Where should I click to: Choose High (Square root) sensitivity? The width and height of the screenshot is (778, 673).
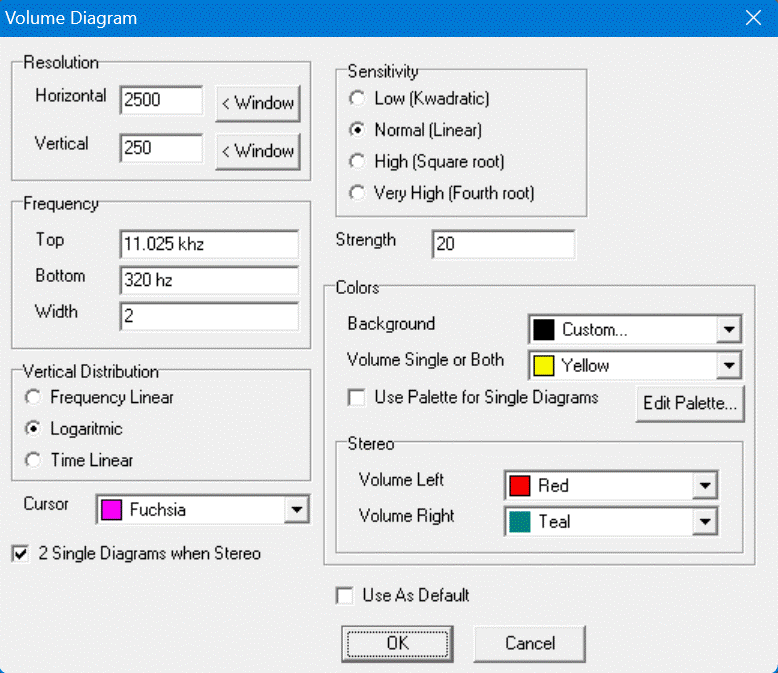point(357,161)
